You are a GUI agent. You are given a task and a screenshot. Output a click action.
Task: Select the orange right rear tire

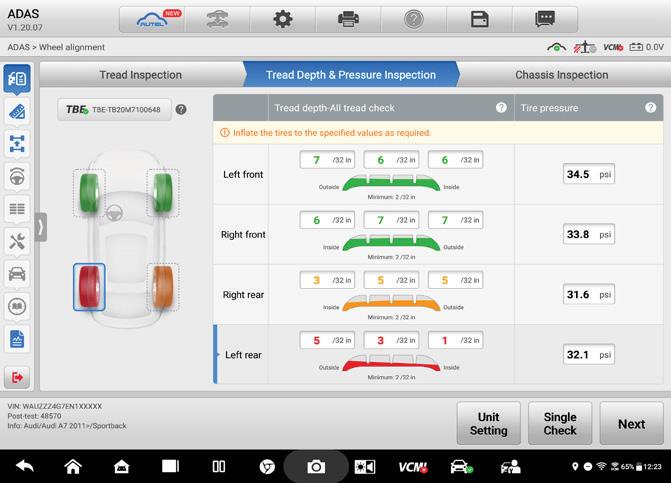[163, 287]
